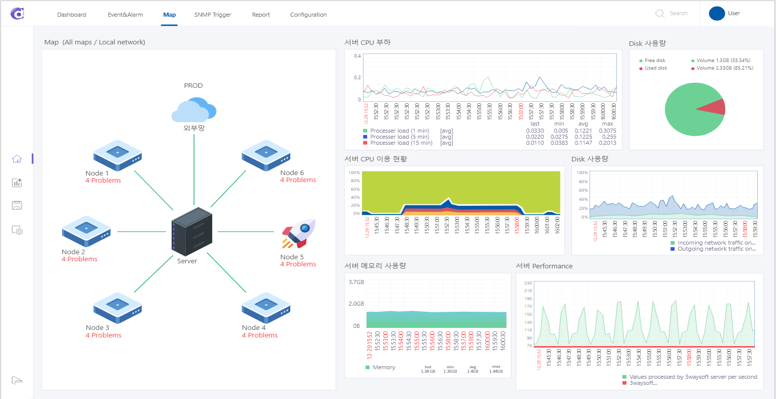Screen dimensions: 776x399
Task: Click the Node 6 '4 Problems' link
Action: (298, 180)
